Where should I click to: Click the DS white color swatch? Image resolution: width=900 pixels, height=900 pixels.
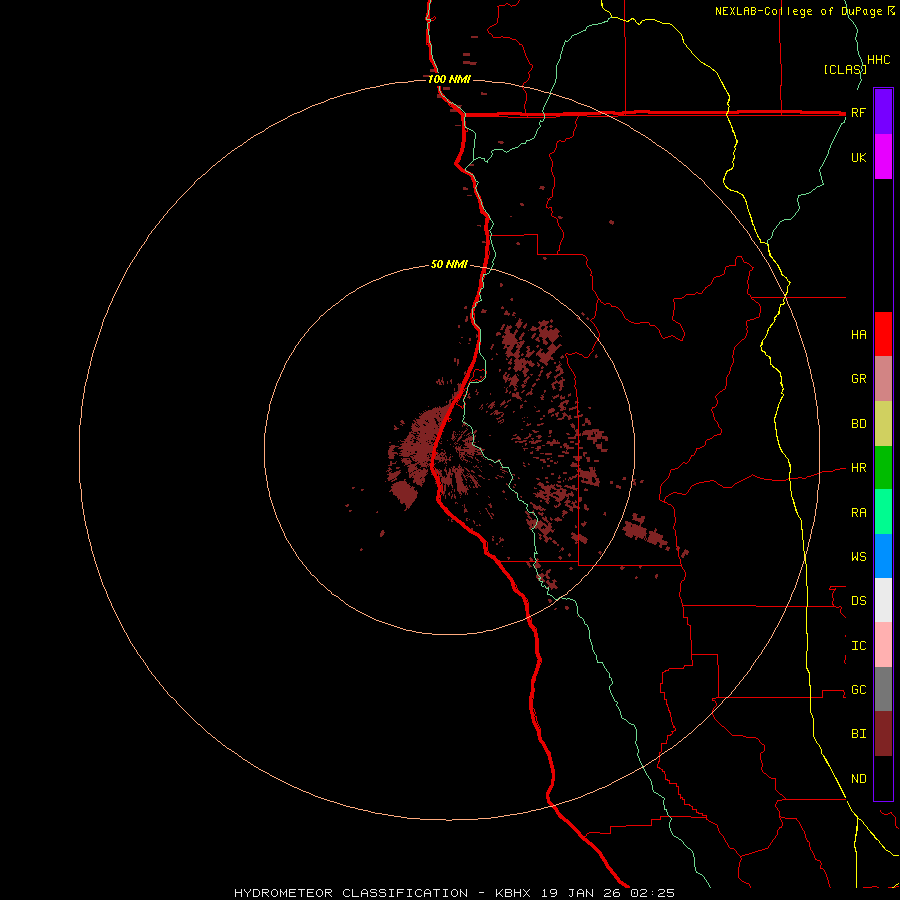(x=883, y=600)
